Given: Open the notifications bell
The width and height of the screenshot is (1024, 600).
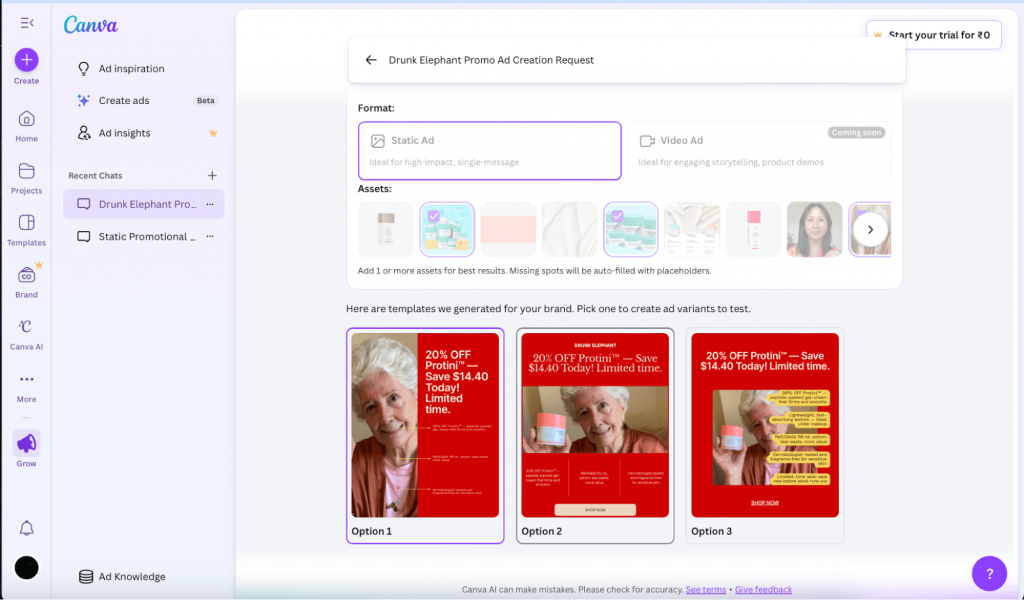Looking at the screenshot, I should pos(25,527).
